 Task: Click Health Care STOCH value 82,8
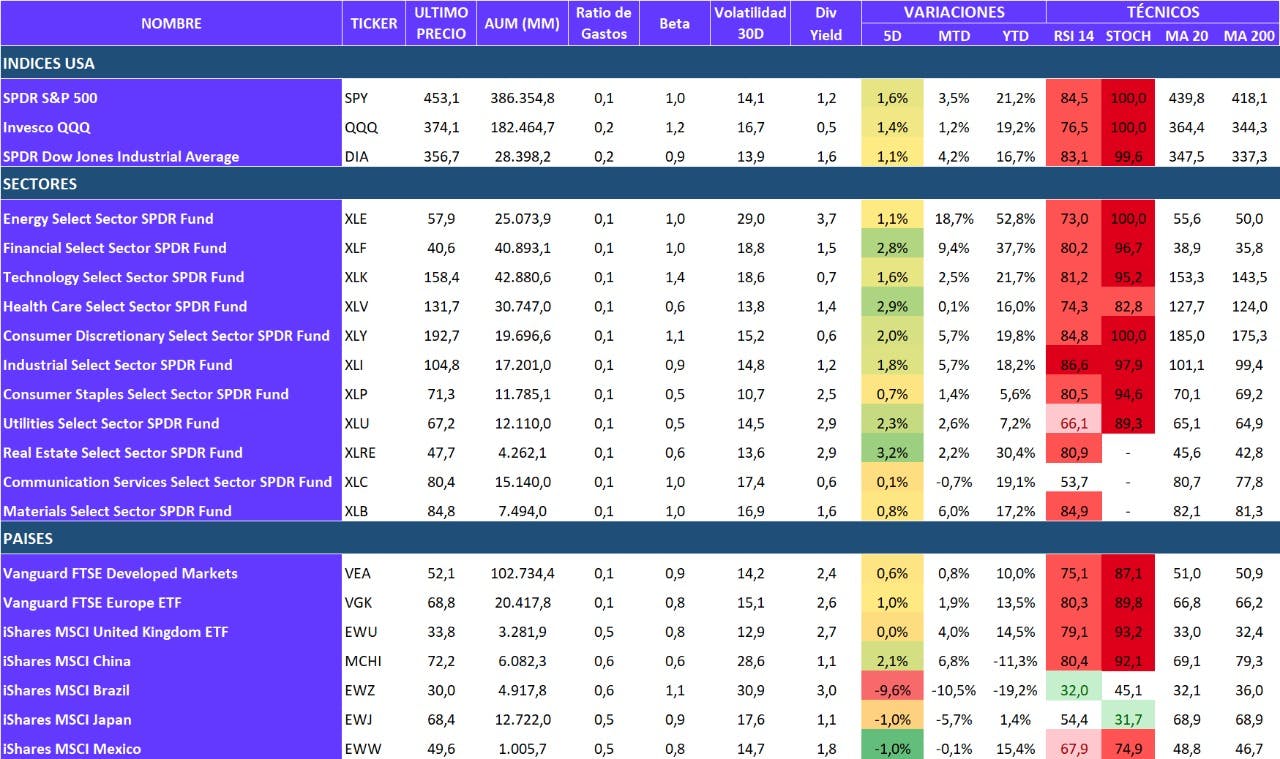[1128, 306]
